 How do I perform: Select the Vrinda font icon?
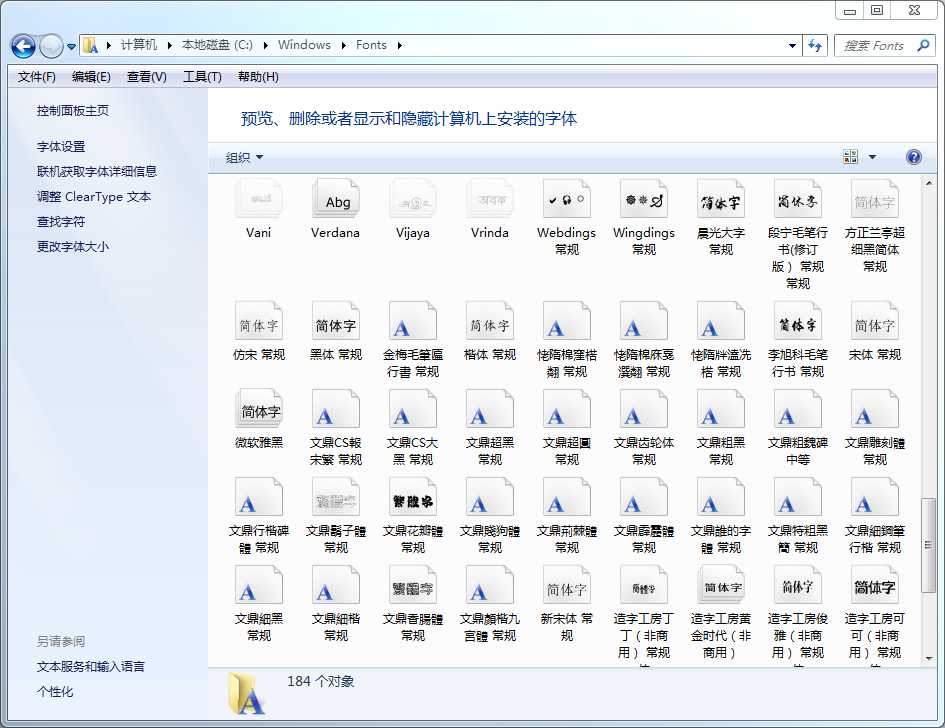click(x=490, y=199)
